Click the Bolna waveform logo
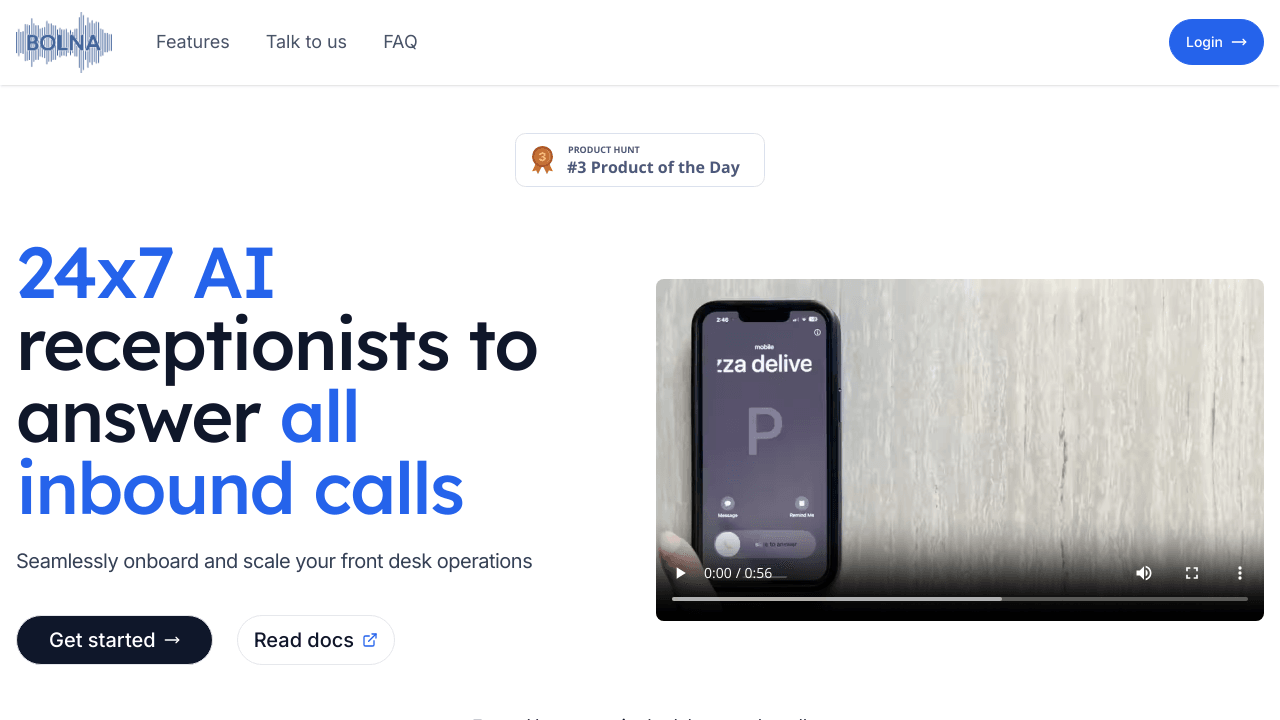 tap(64, 42)
